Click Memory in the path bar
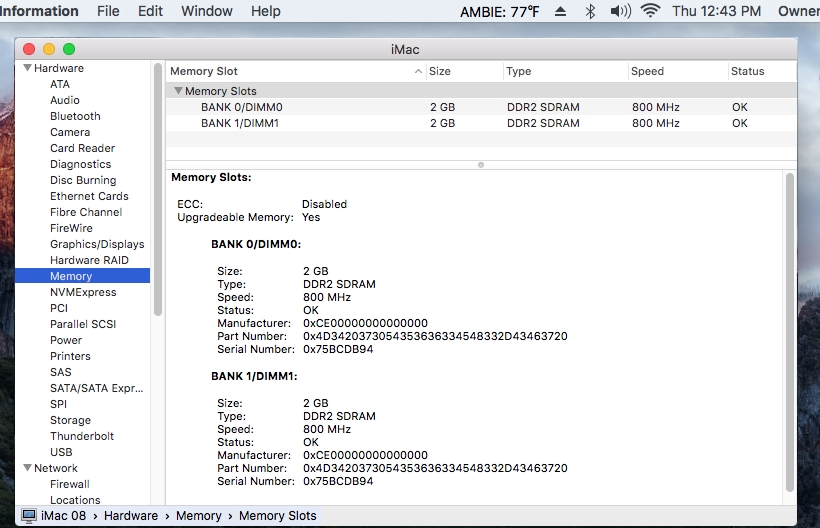Screen dimensions: 820x528 (x=199, y=516)
